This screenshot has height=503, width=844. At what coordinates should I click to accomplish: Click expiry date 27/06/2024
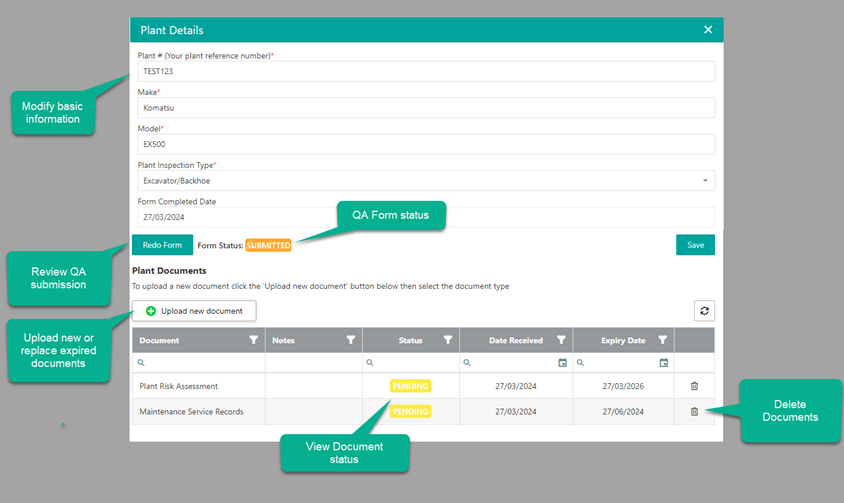[623, 411]
